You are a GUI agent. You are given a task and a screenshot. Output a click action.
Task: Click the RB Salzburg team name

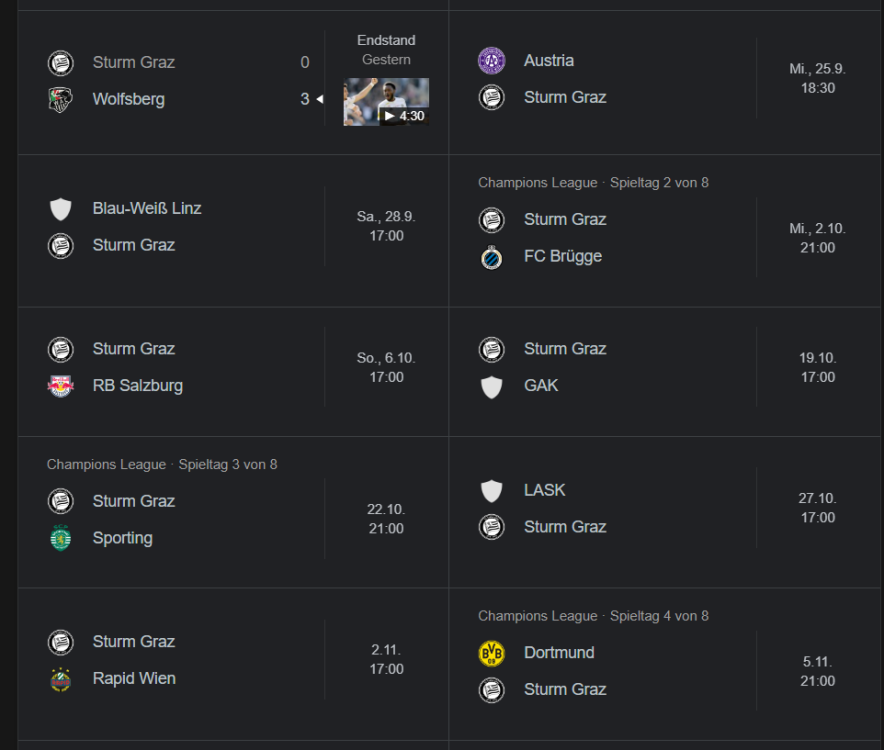(x=138, y=386)
